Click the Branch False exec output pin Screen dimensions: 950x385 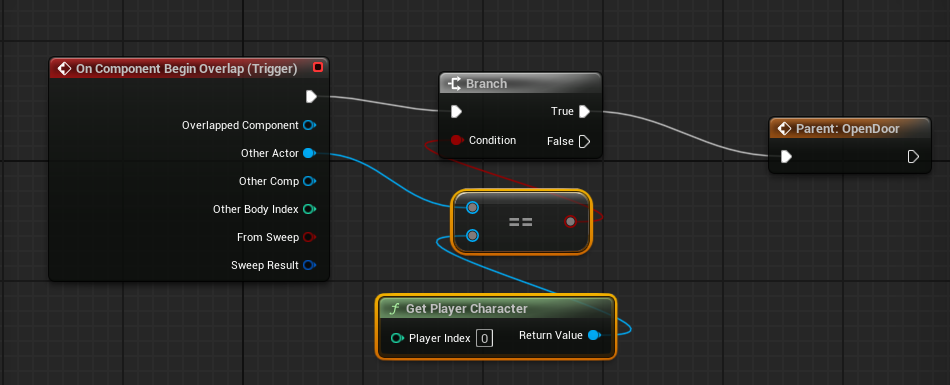coord(584,141)
